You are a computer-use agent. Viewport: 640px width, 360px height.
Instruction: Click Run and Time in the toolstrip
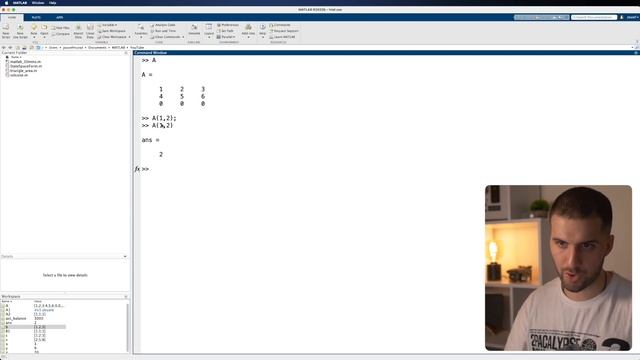click(x=163, y=31)
